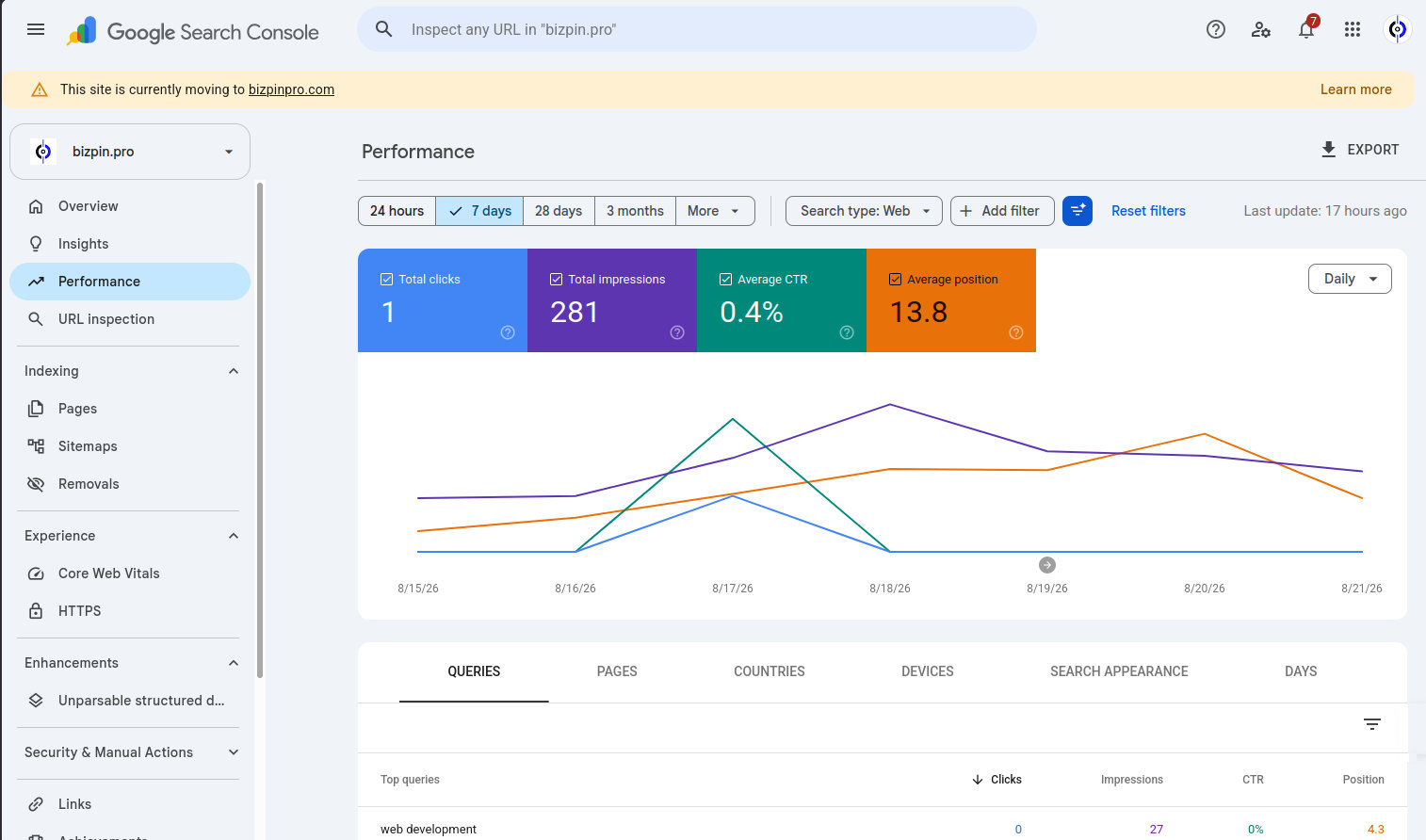The width and height of the screenshot is (1426, 840).
Task: Click the Total clicks help icon
Action: (508, 332)
